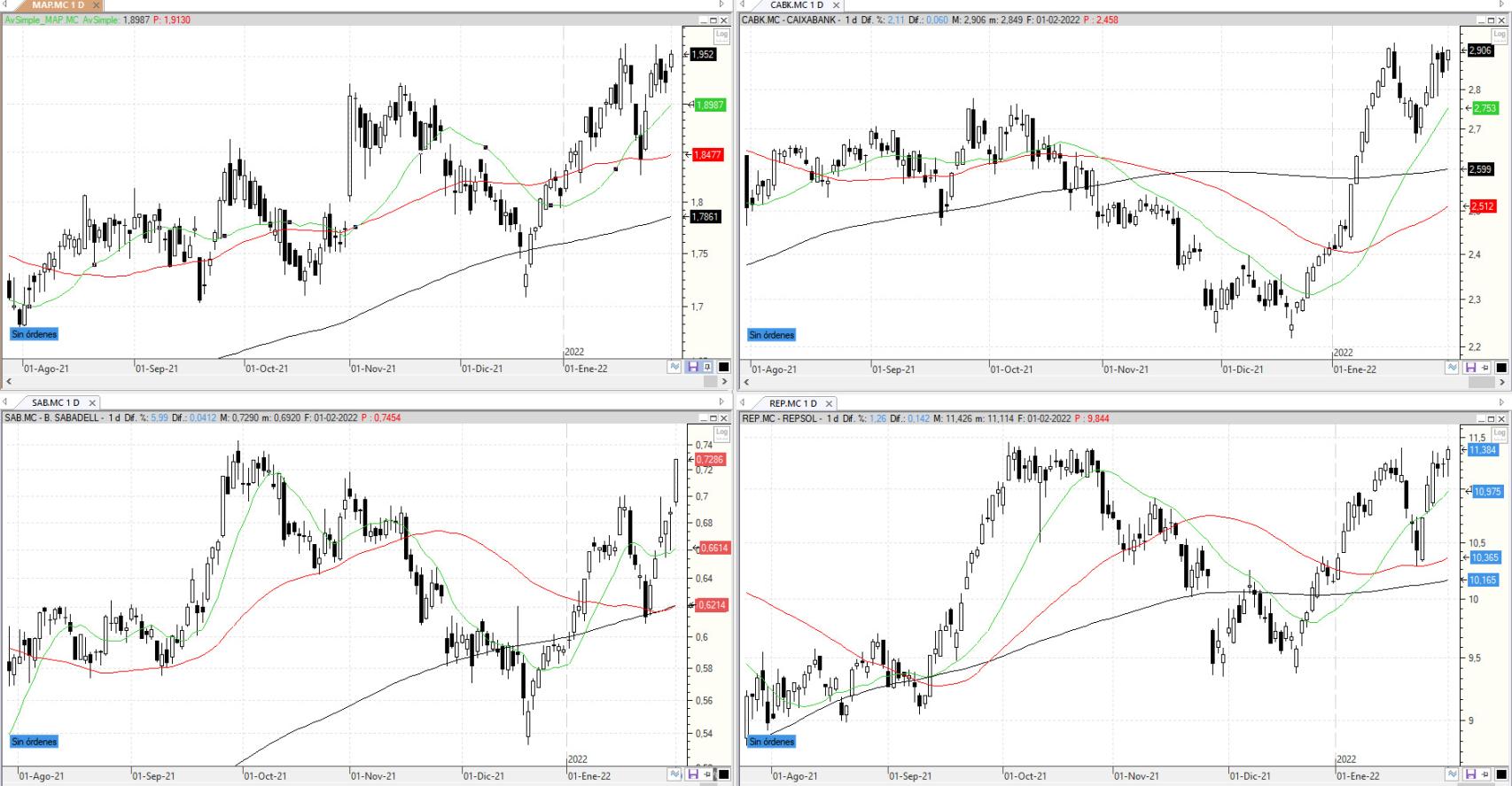Image resolution: width=1512 pixels, height=786 pixels.
Task: Click the save icon on the SABADELL chart
Action: pyautogui.click(x=692, y=774)
